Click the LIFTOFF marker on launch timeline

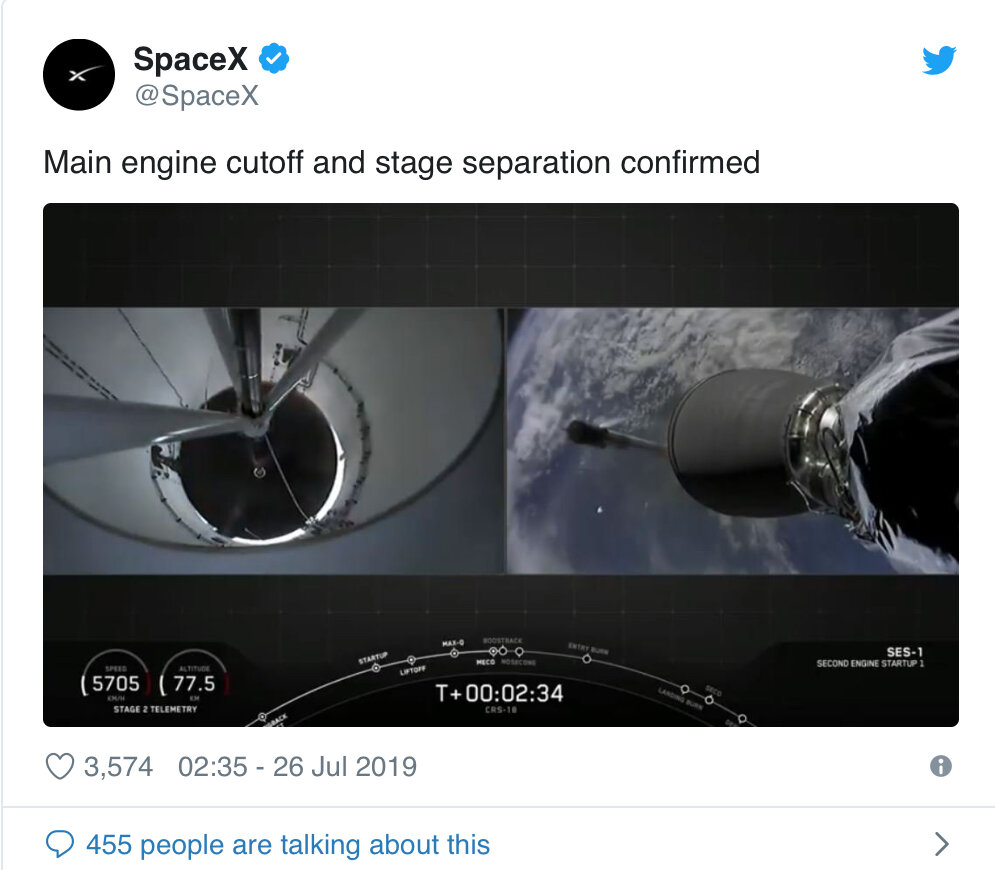[x=411, y=662]
